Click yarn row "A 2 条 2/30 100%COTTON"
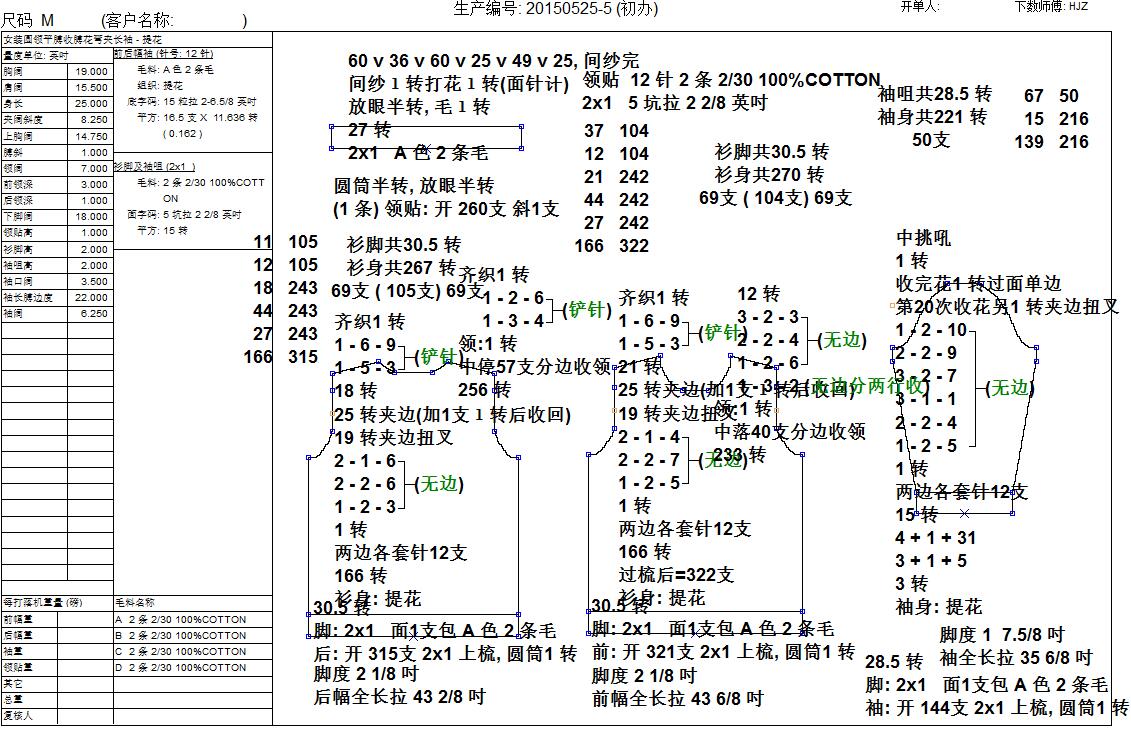Screen dimensions: 1131x729 [180, 619]
